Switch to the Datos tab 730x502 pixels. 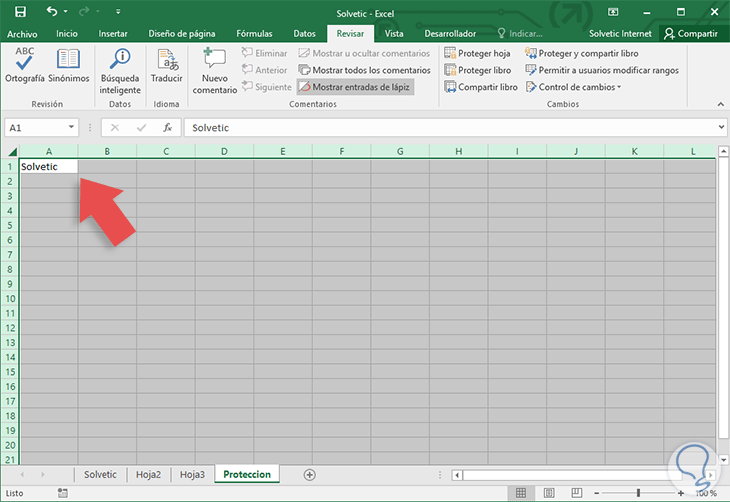(304, 34)
